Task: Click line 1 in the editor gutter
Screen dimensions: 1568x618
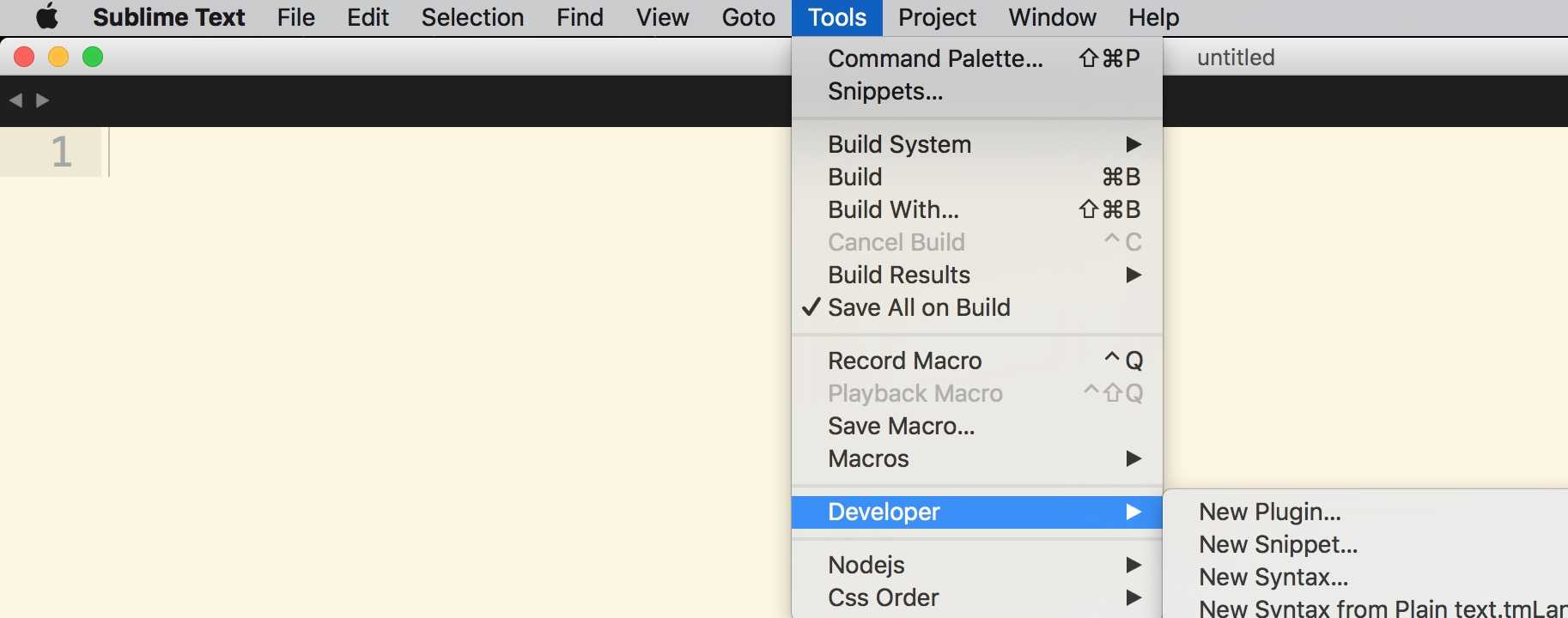Action: [61, 152]
